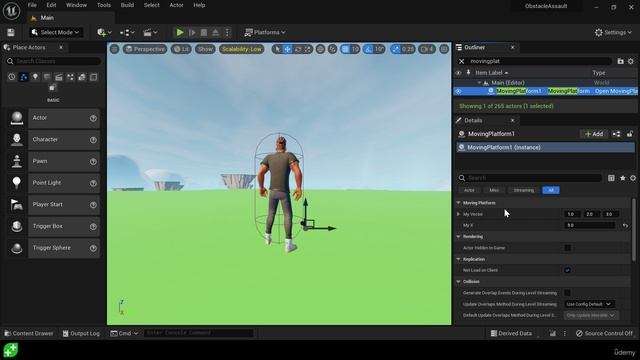Click the Details search field

pyautogui.click(x=529, y=178)
